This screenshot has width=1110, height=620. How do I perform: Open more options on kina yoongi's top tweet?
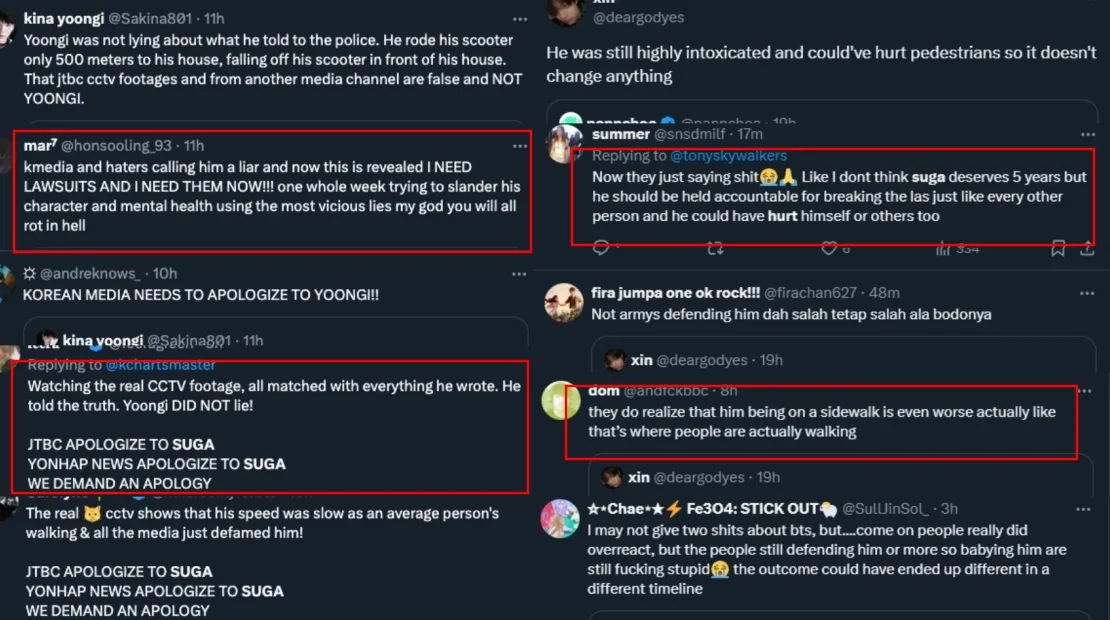tap(519, 19)
